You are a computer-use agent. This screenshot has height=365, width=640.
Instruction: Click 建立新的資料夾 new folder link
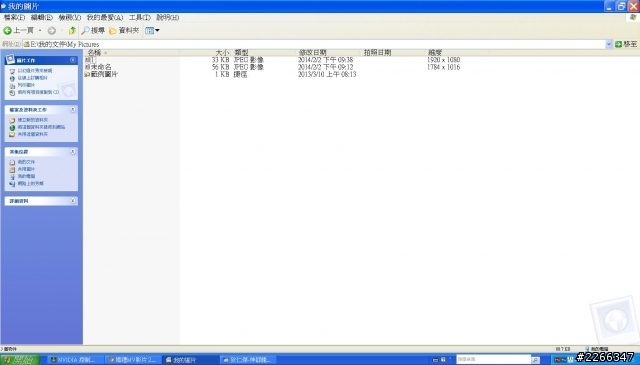click(x=33, y=120)
